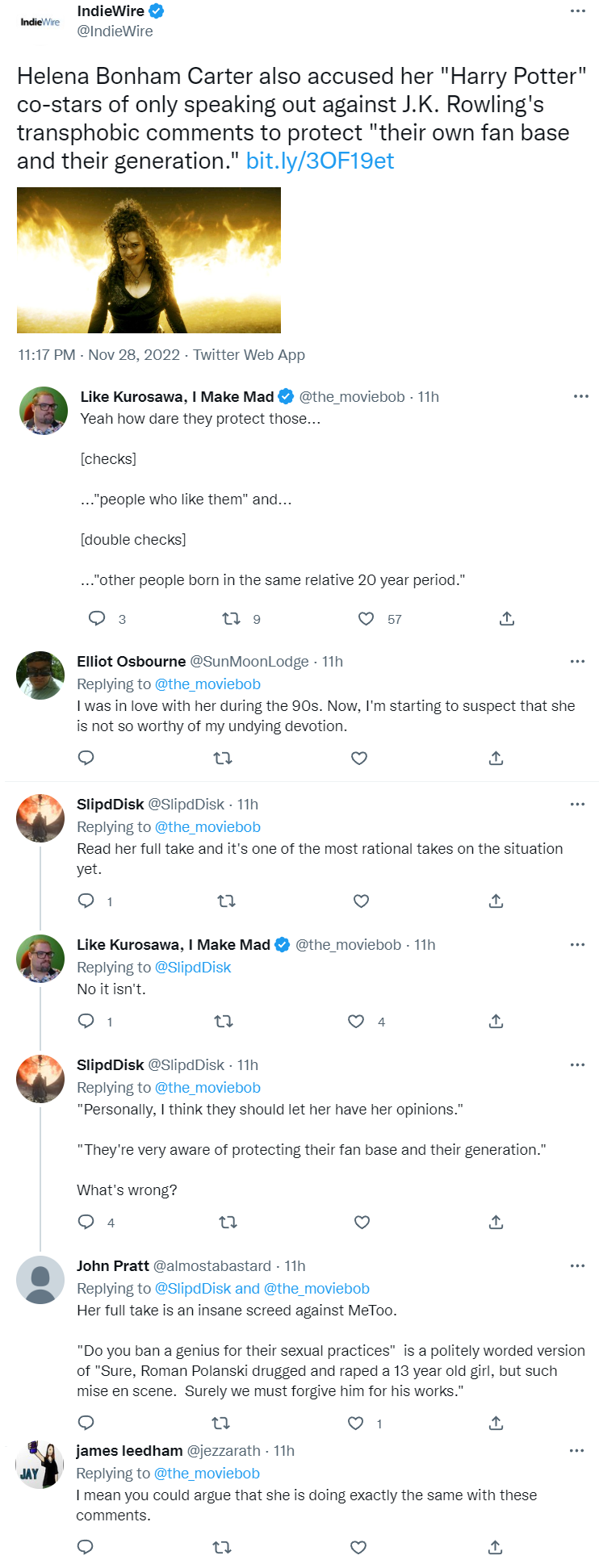Image resolution: width=599 pixels, height=1568 pixels.
Task: Open more options on Elliot Osbourne's reply
Action: click(577, 662)
